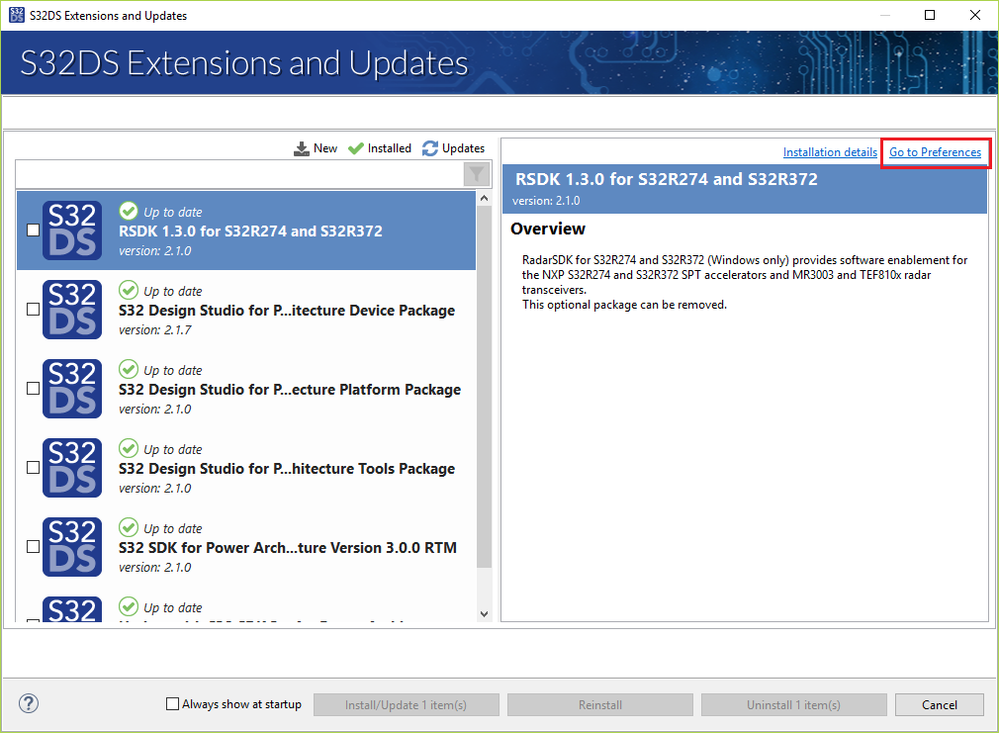Click the package search input field

240,174
